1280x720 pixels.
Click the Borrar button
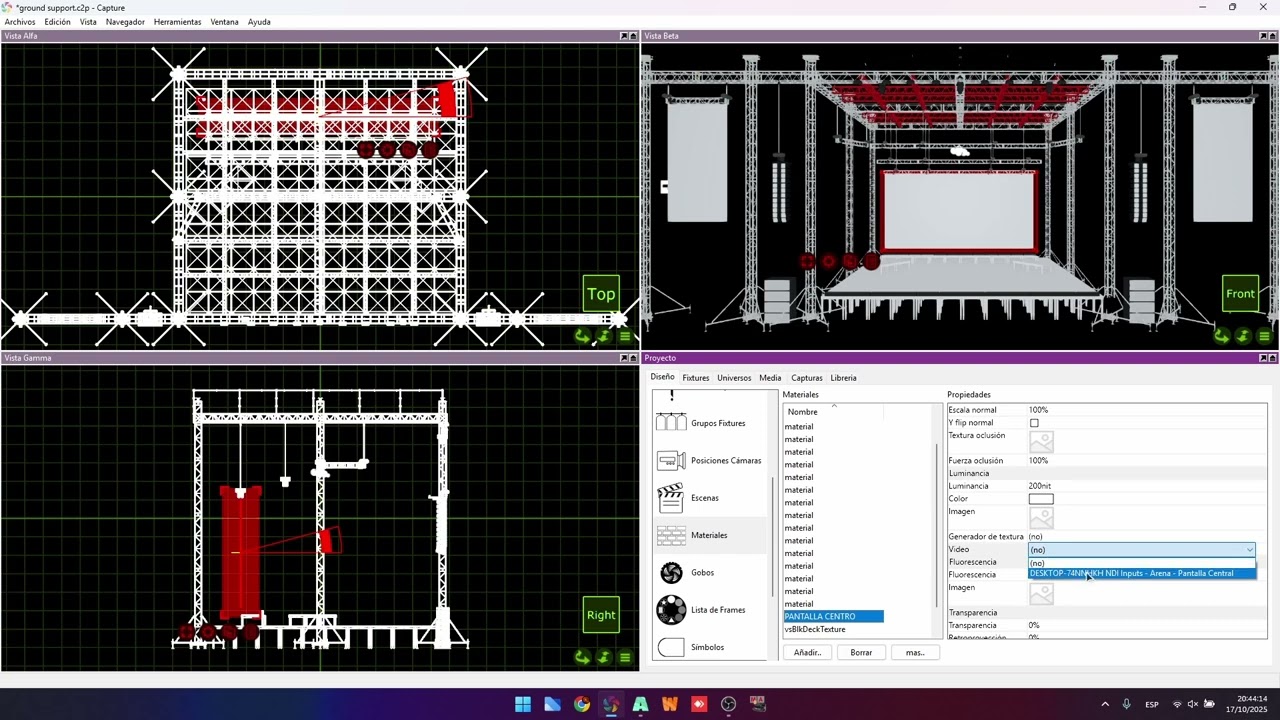click(861, 652)
